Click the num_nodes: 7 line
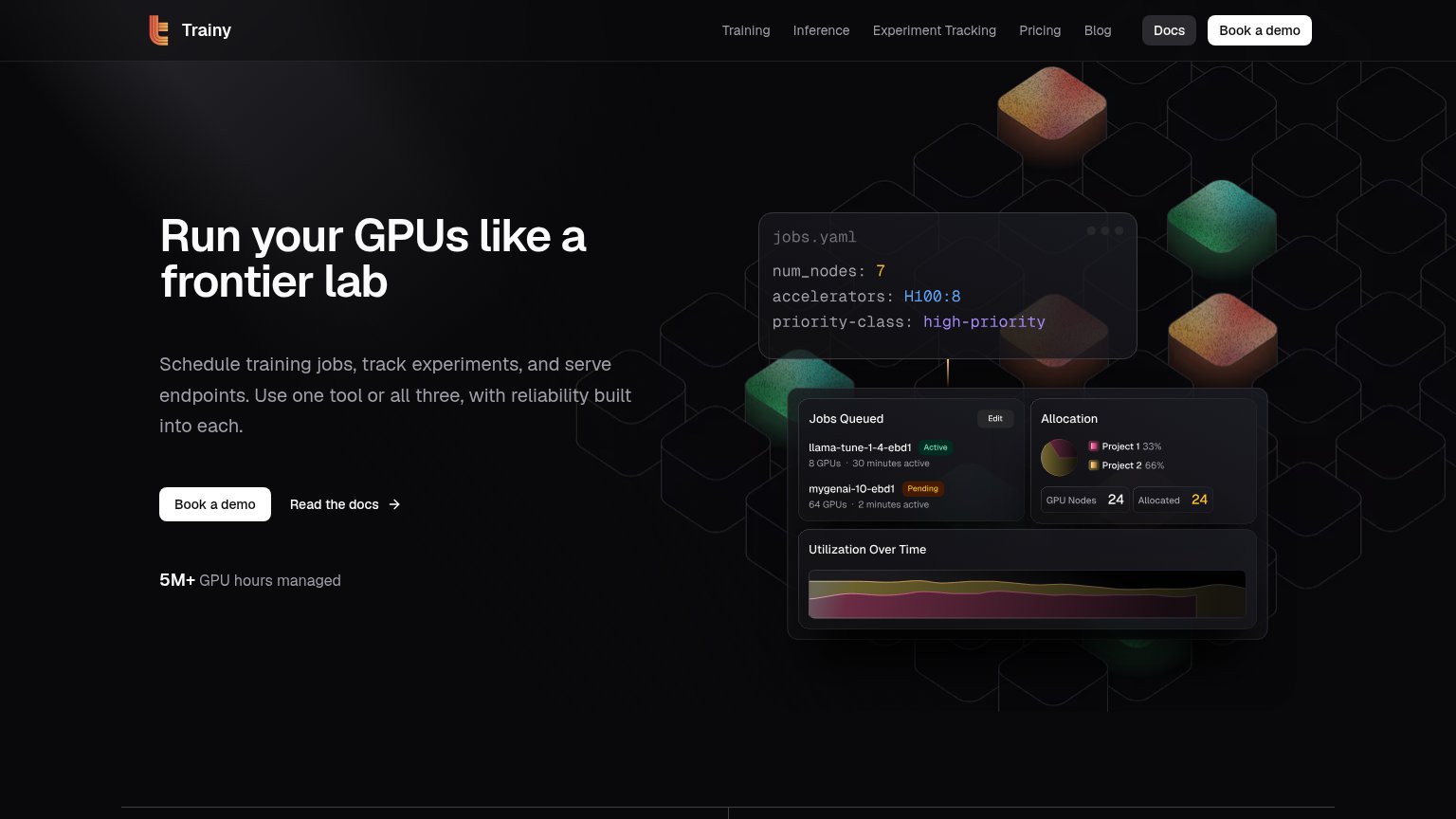This screenshot has width=1456, height=819. (x=828, y=271)
